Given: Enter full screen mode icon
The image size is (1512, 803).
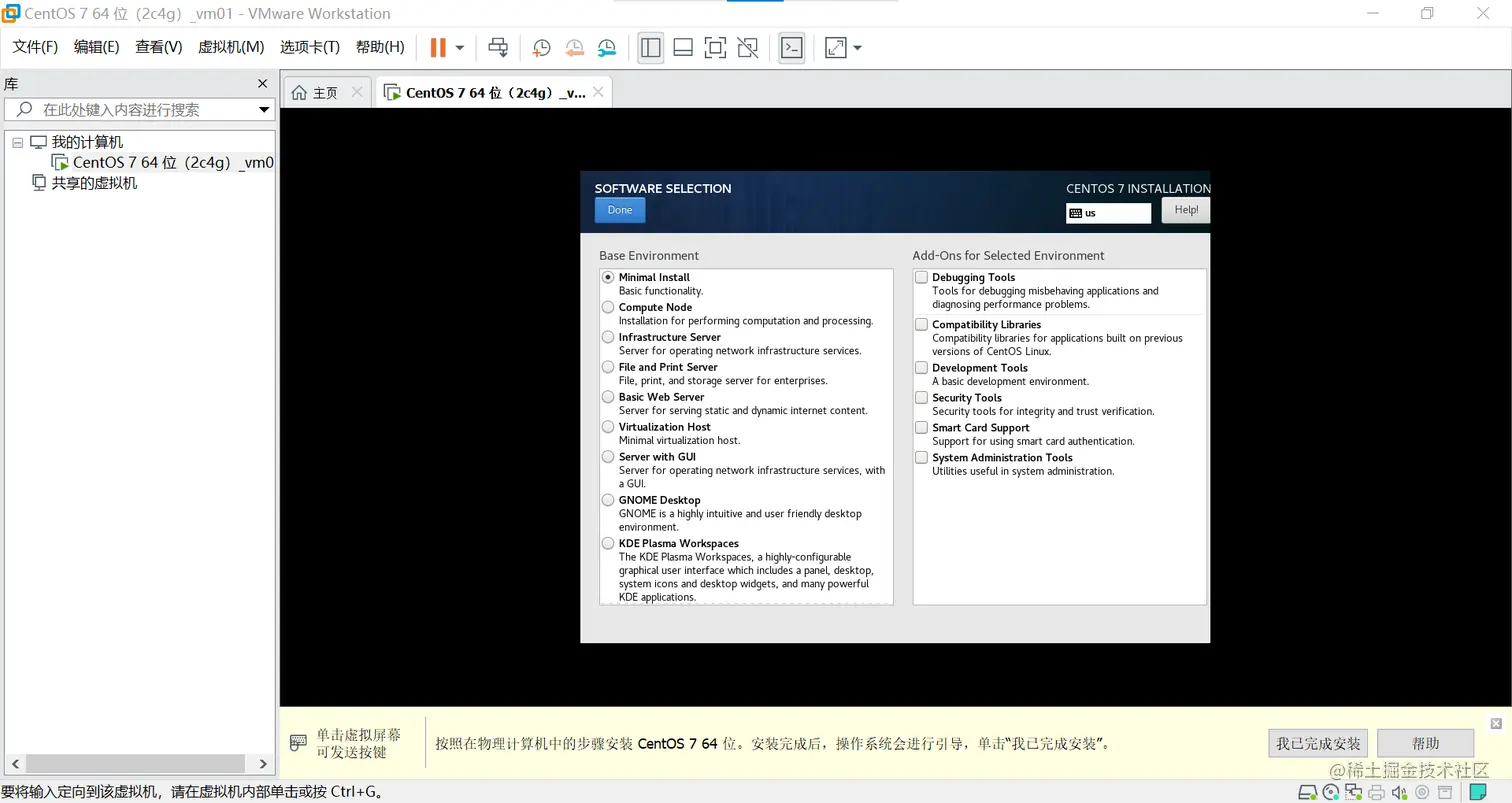Looking at the screenshot, I should tap(715, 47).
